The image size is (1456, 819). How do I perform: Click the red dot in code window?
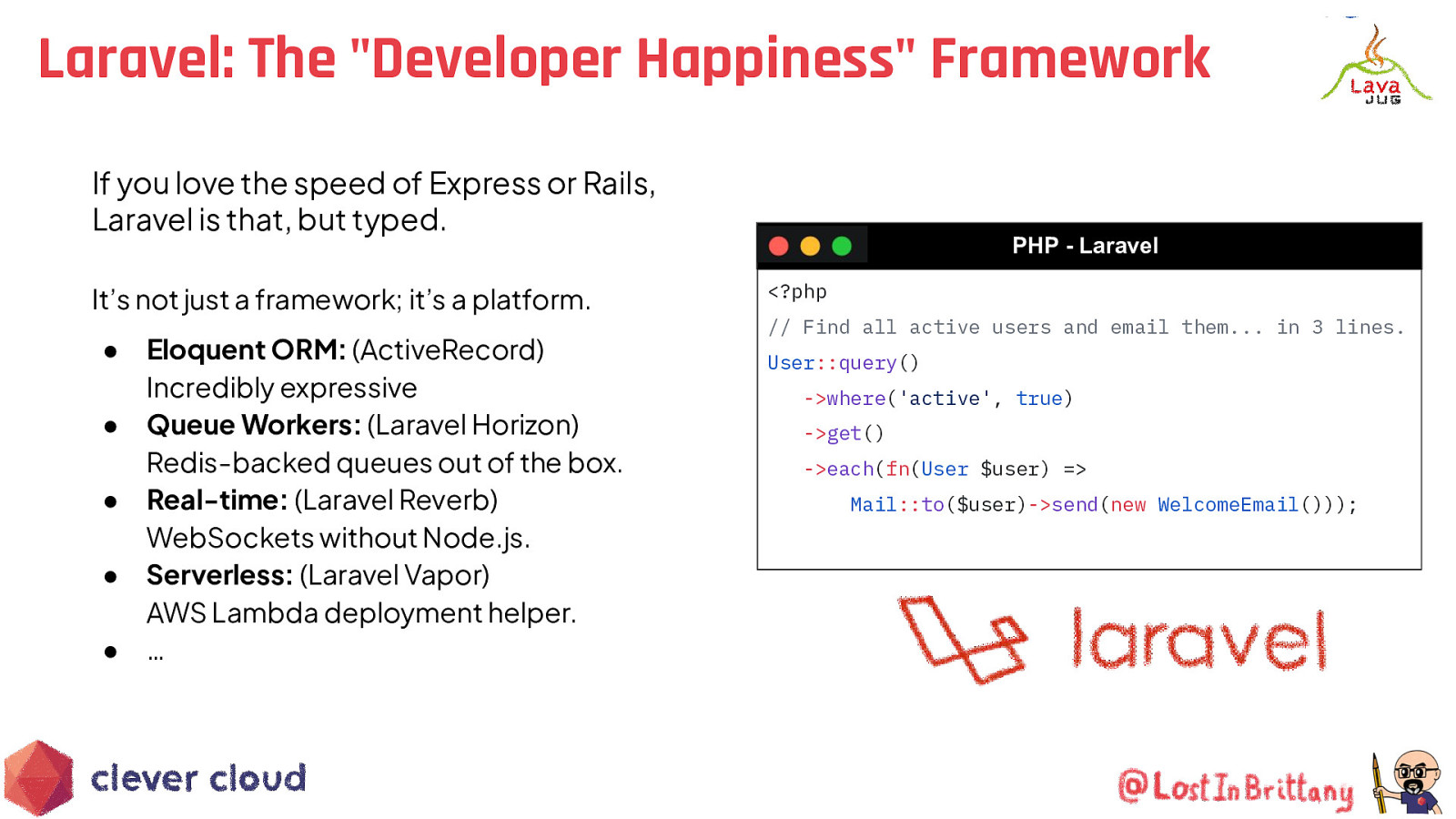778,247
